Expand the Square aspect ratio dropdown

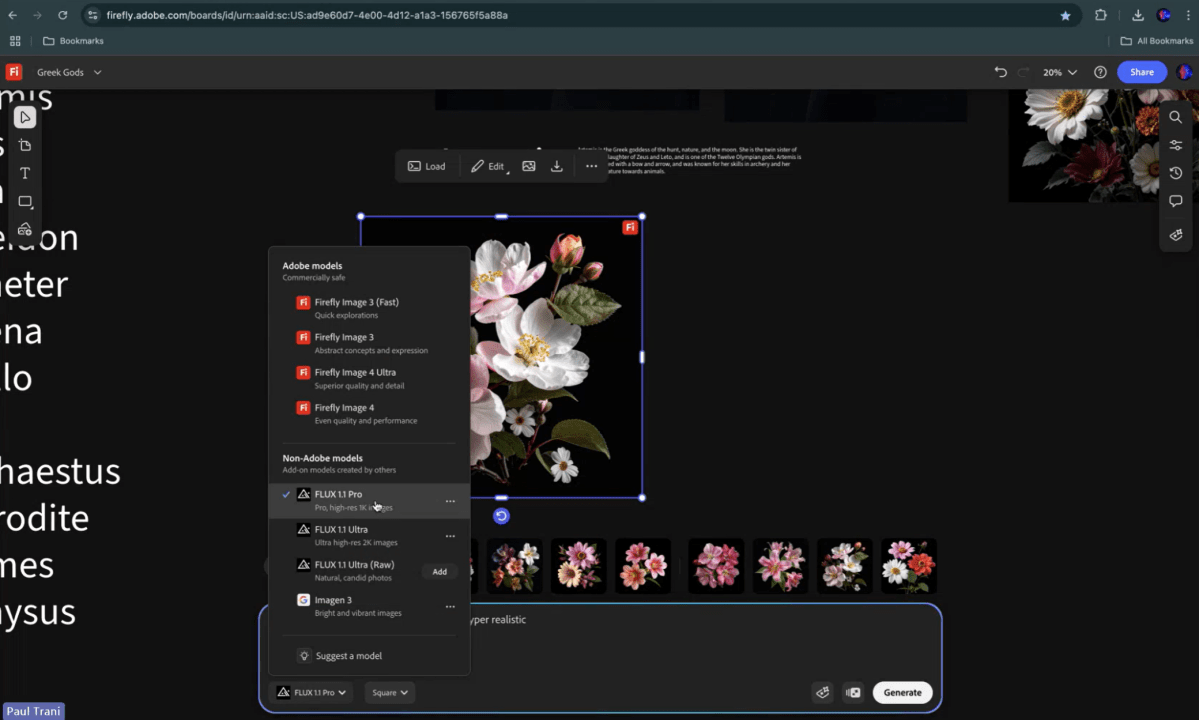point(389,692)
